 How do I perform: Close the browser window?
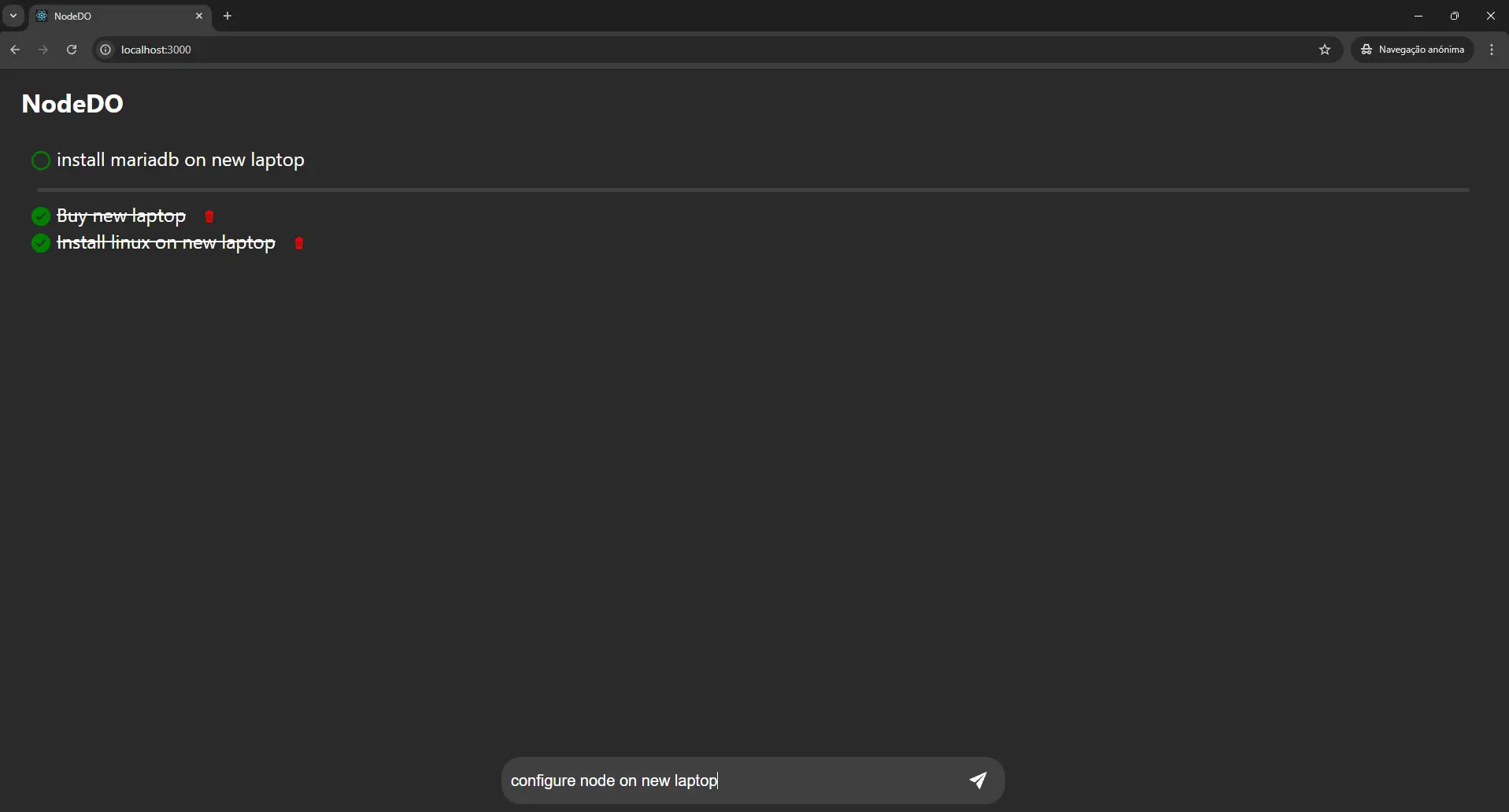coord(1491,16)
